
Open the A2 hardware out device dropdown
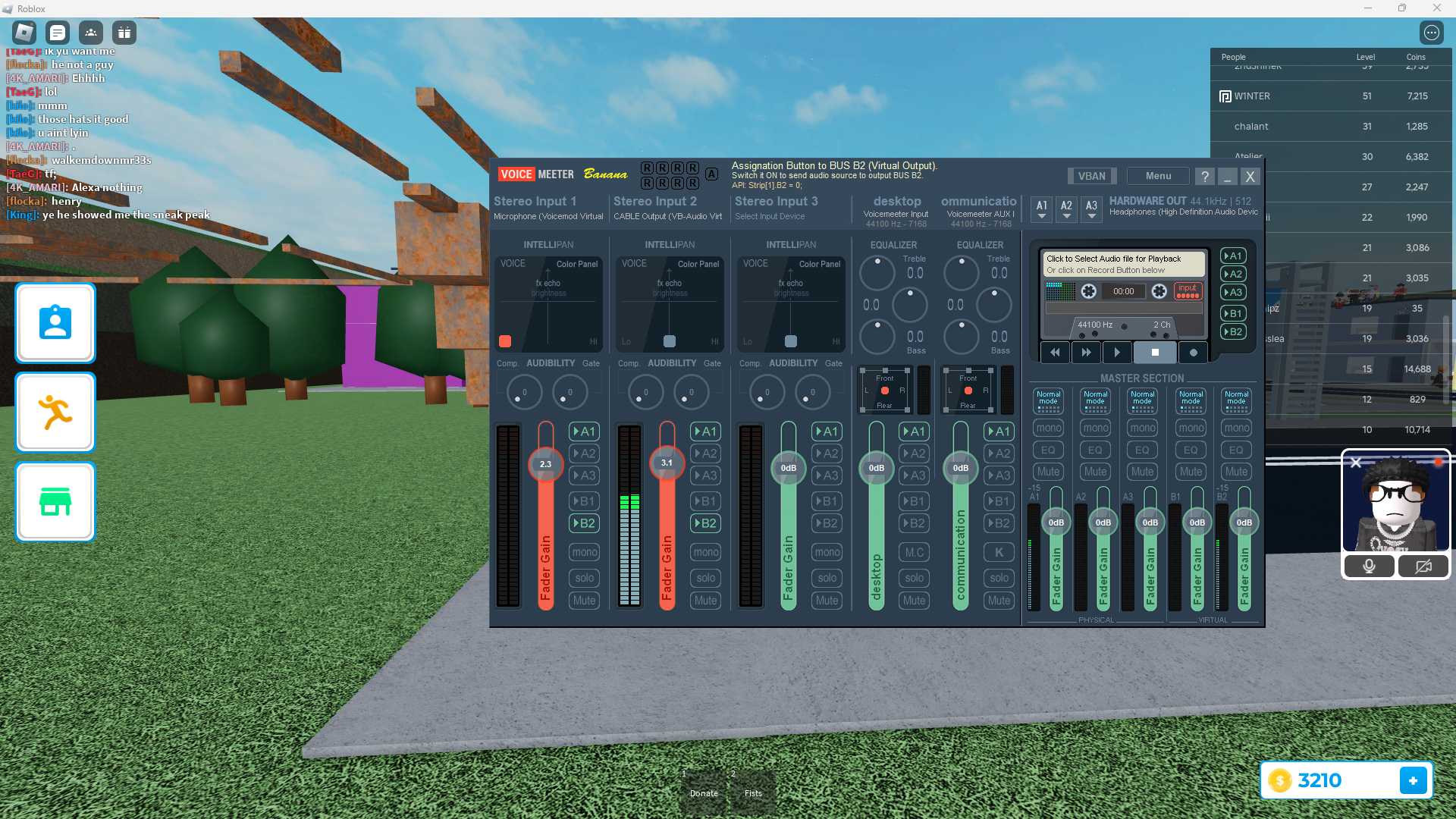(x=1066, y=209)
